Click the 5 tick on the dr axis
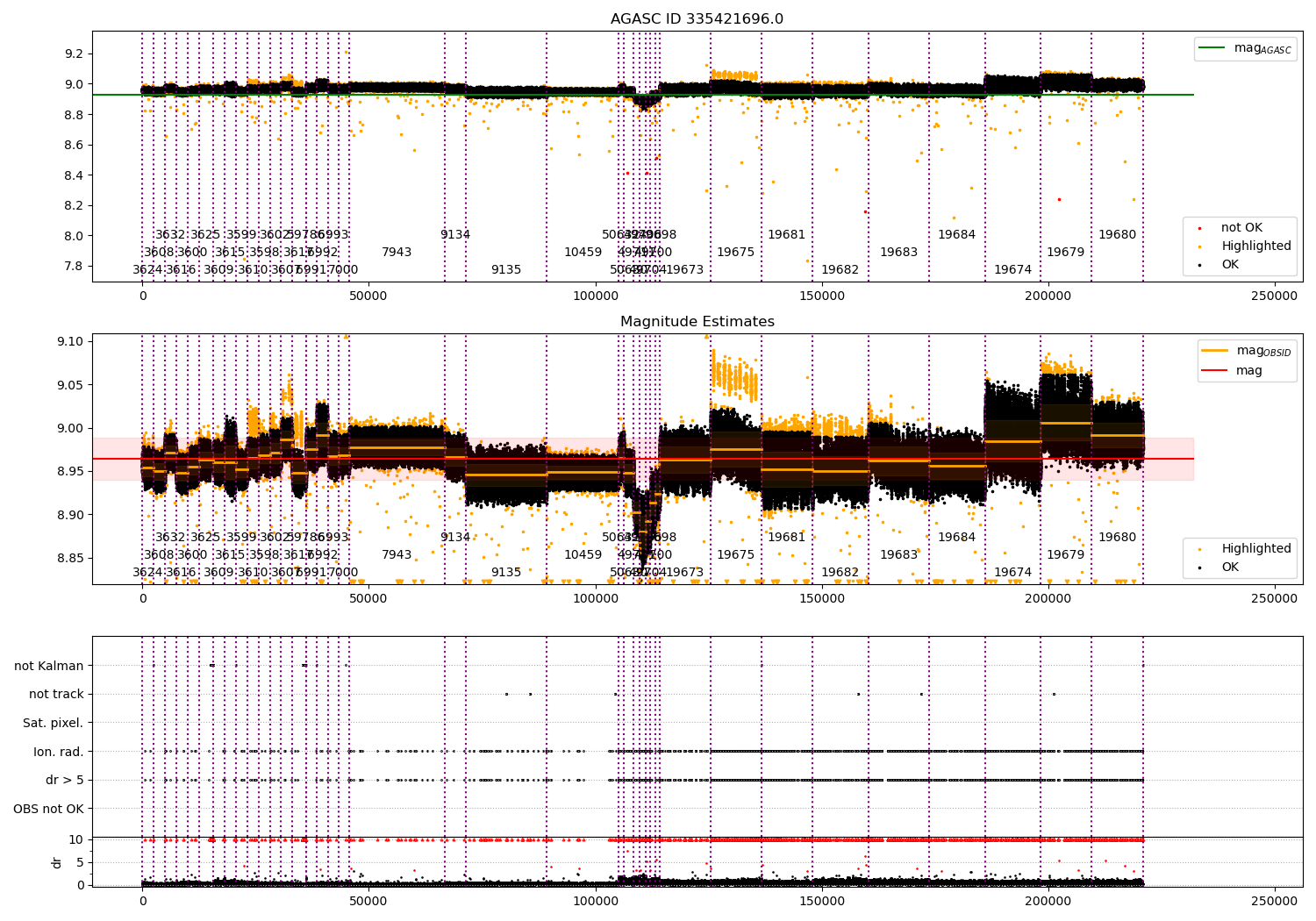1316x921 pixels. coord(80,863)
